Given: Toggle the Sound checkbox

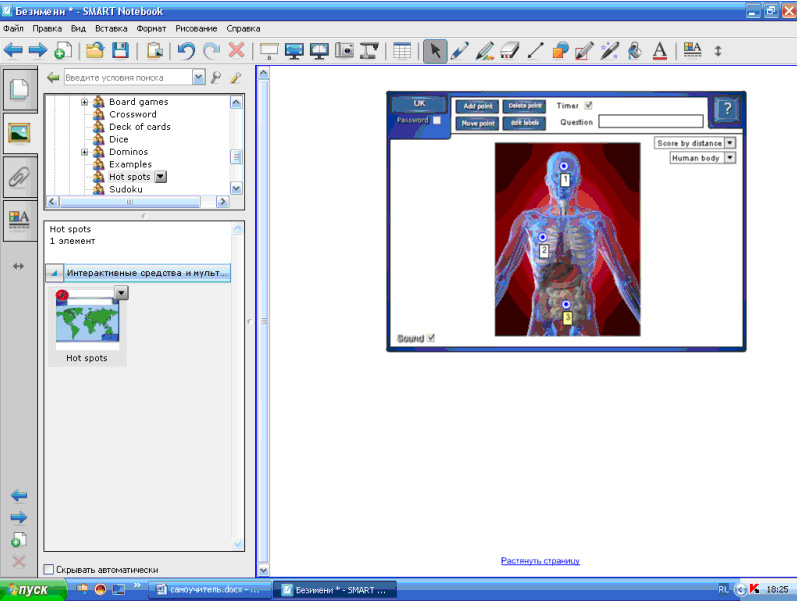Looking at the screenshot, I should coord(431,338).
